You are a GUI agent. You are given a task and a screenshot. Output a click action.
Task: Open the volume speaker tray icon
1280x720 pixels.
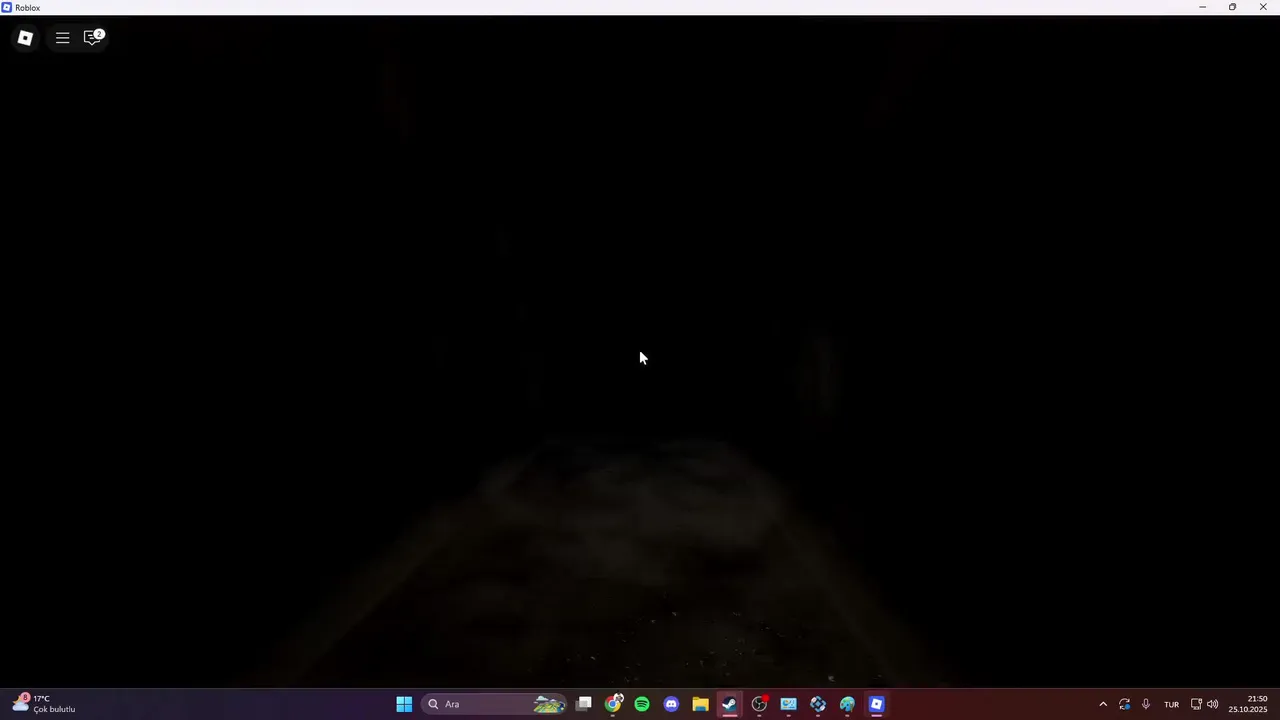click(x=1213, y=704)
